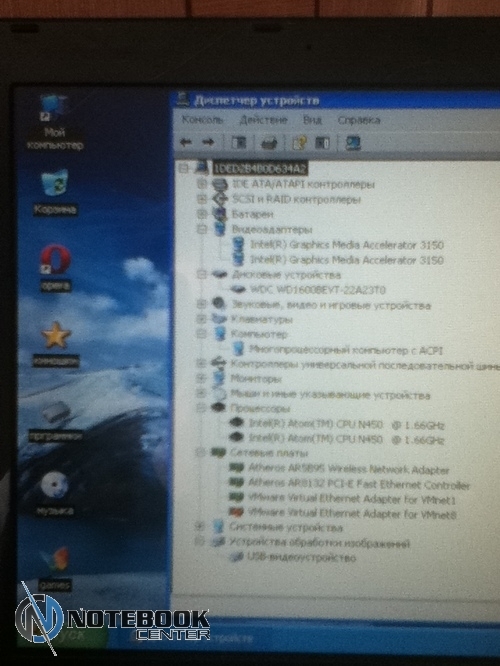The height and width of the screenshot is (666, 500).
Task: Click the Видеоадаптеры category label
Action: pos(272,229)
